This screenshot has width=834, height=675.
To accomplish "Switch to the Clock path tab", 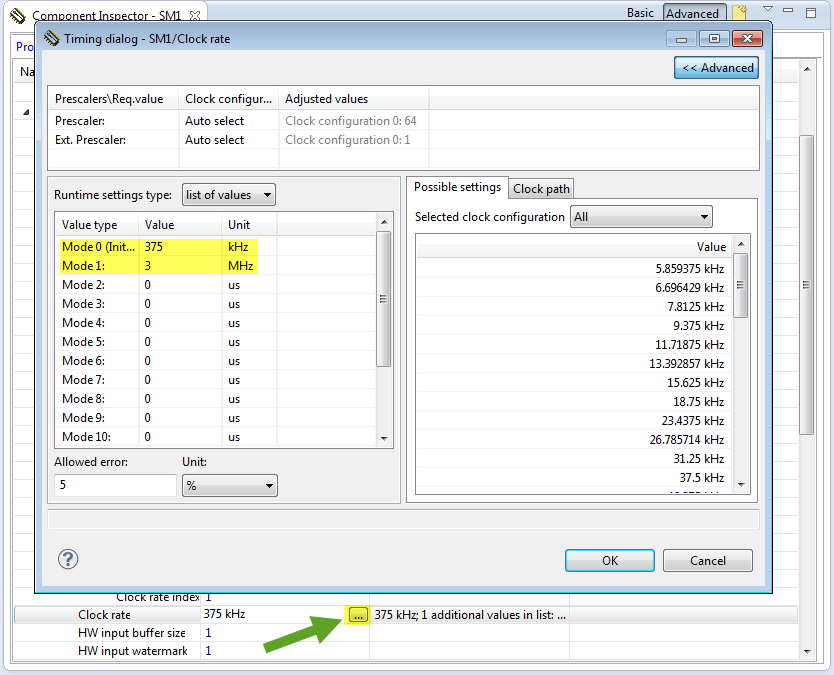I will tap(541, 189).
